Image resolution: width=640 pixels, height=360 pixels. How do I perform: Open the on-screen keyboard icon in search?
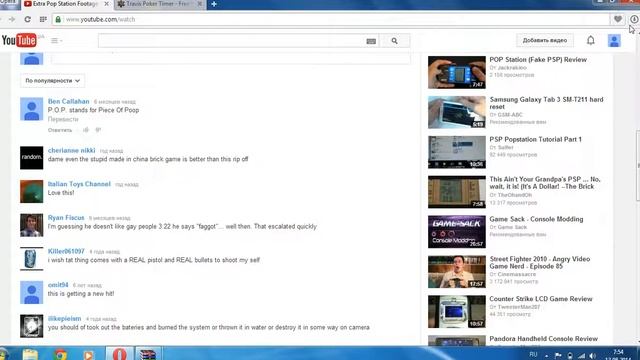click(x=371, y=41)
